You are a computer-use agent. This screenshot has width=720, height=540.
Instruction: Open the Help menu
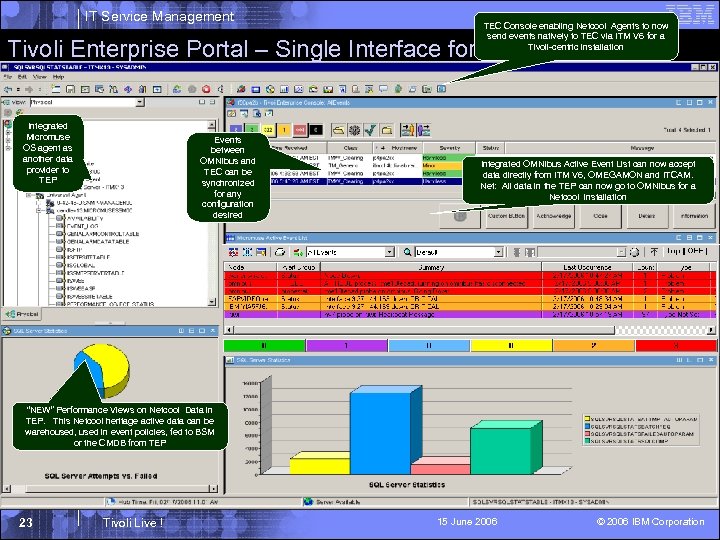point(58,77)
